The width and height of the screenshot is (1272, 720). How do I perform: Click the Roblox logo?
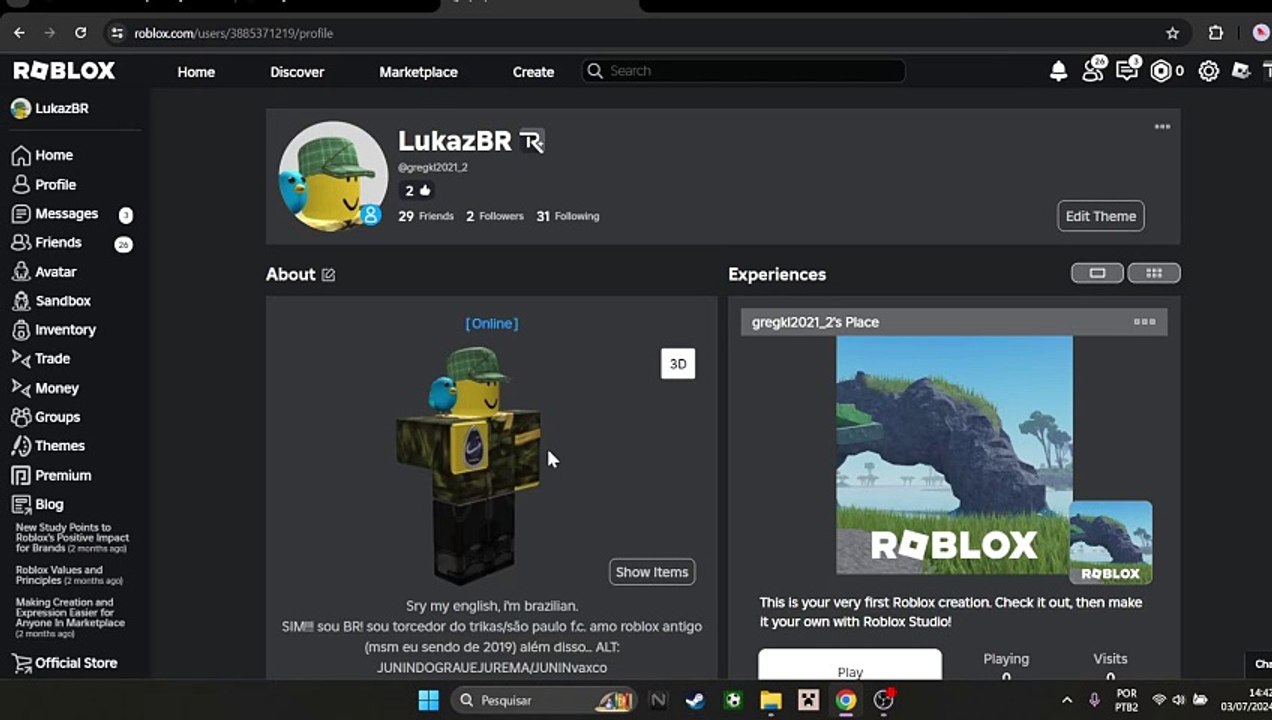pos(64,71)
